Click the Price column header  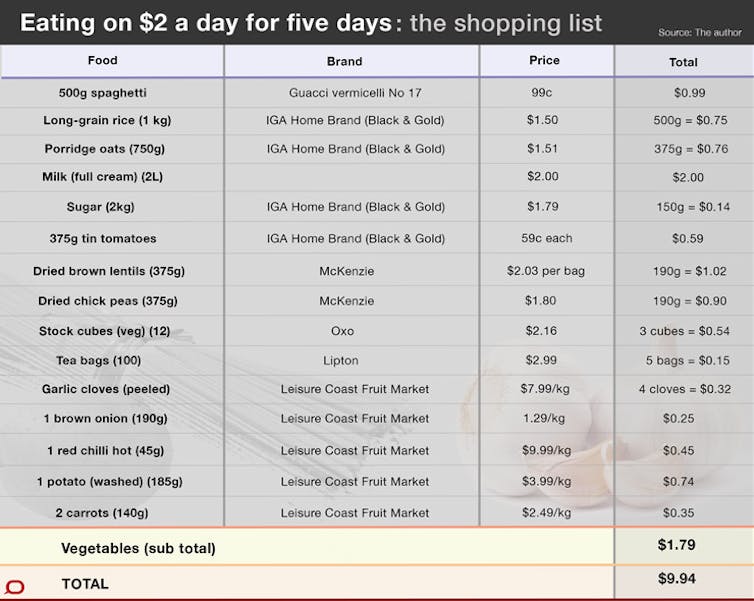544,61
